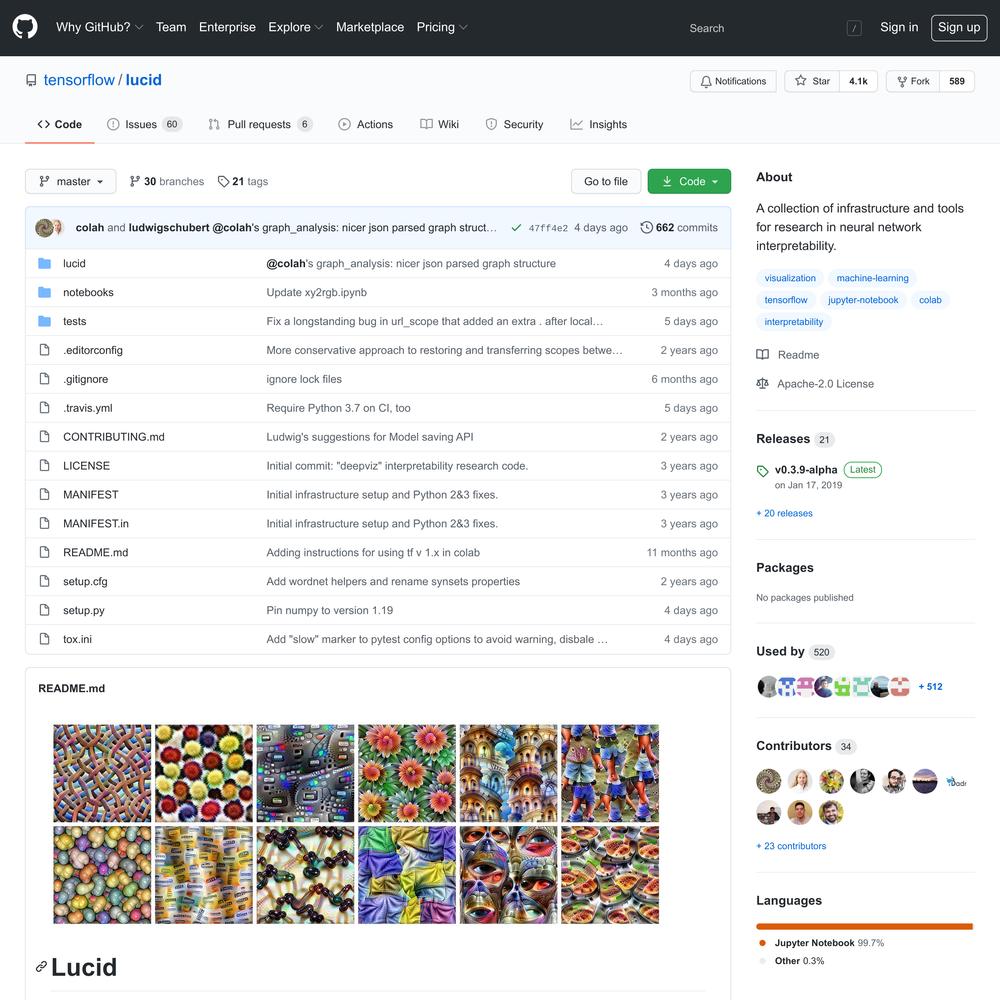Click Go to file button
The width and height of the screenshot is (1000, 1000).
tap(606, 181)
